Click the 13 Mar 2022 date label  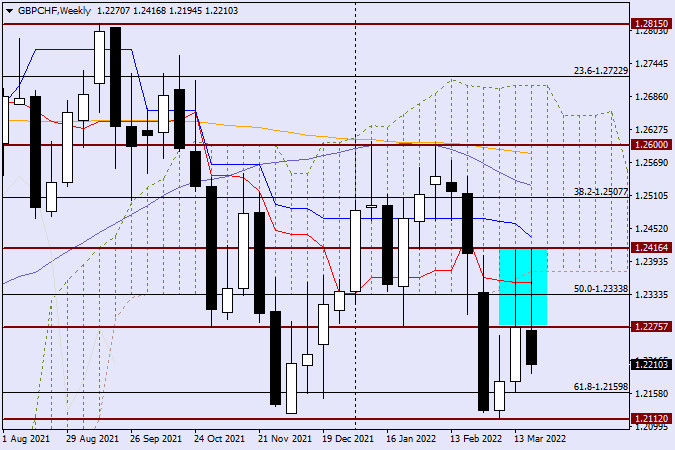(540, 439)
